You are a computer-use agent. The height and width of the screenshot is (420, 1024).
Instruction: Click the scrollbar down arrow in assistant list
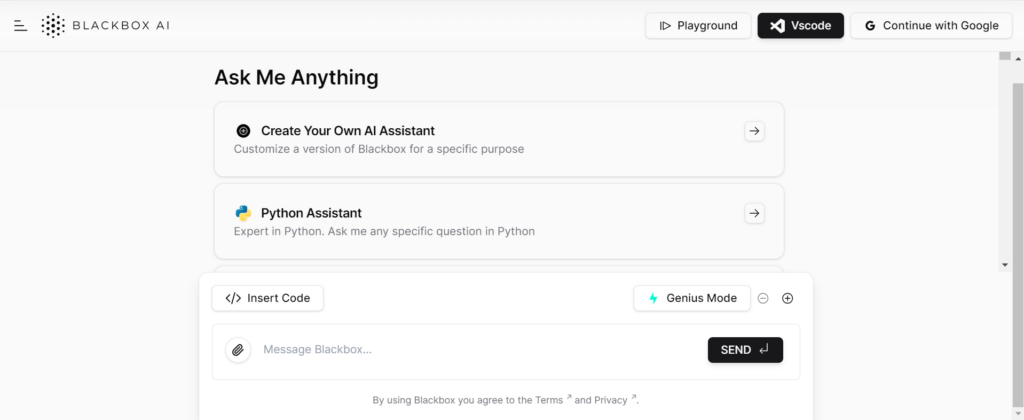tap(1005, 265)
